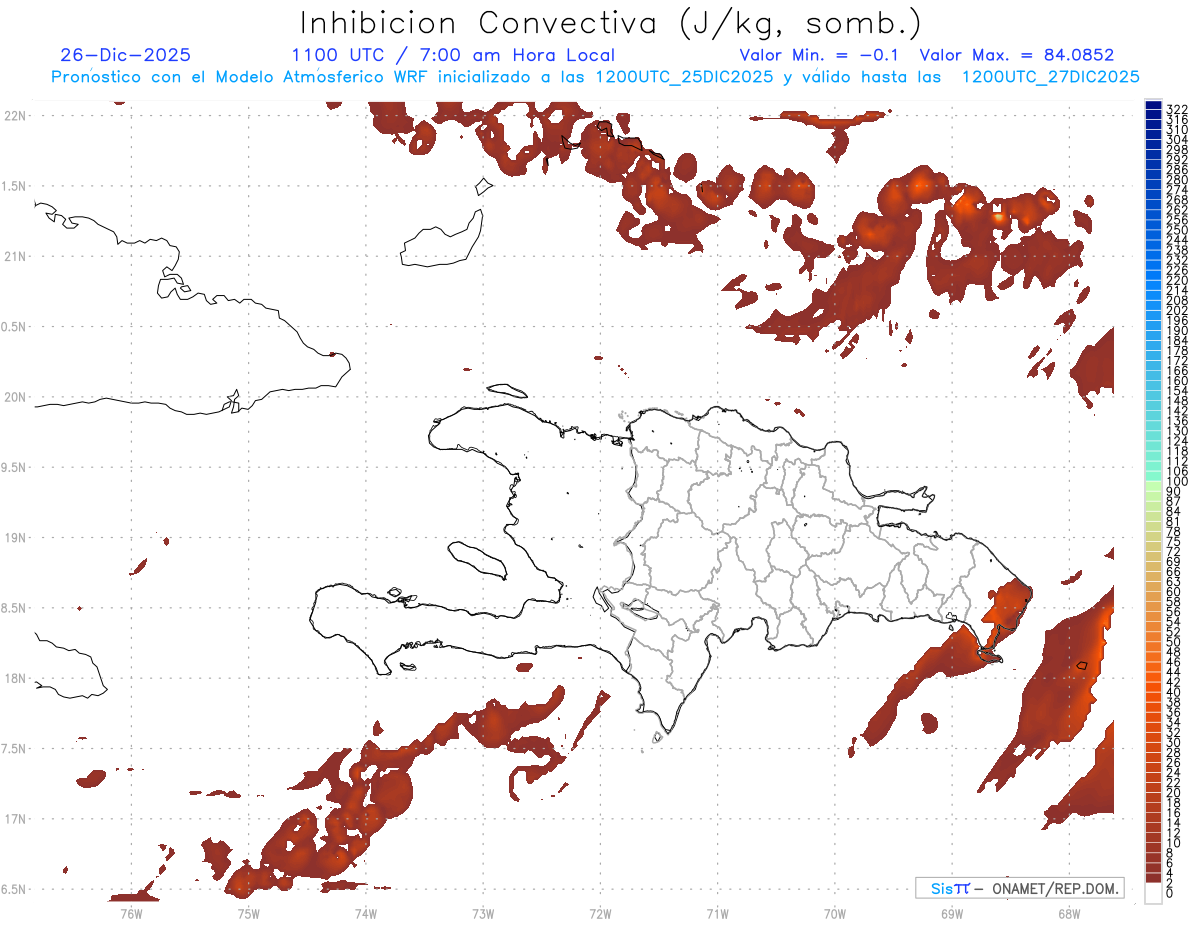Click the '1.5N' latitude label
The width and height of the screenshot is (1200, 927).
click(x=14, y=186)
